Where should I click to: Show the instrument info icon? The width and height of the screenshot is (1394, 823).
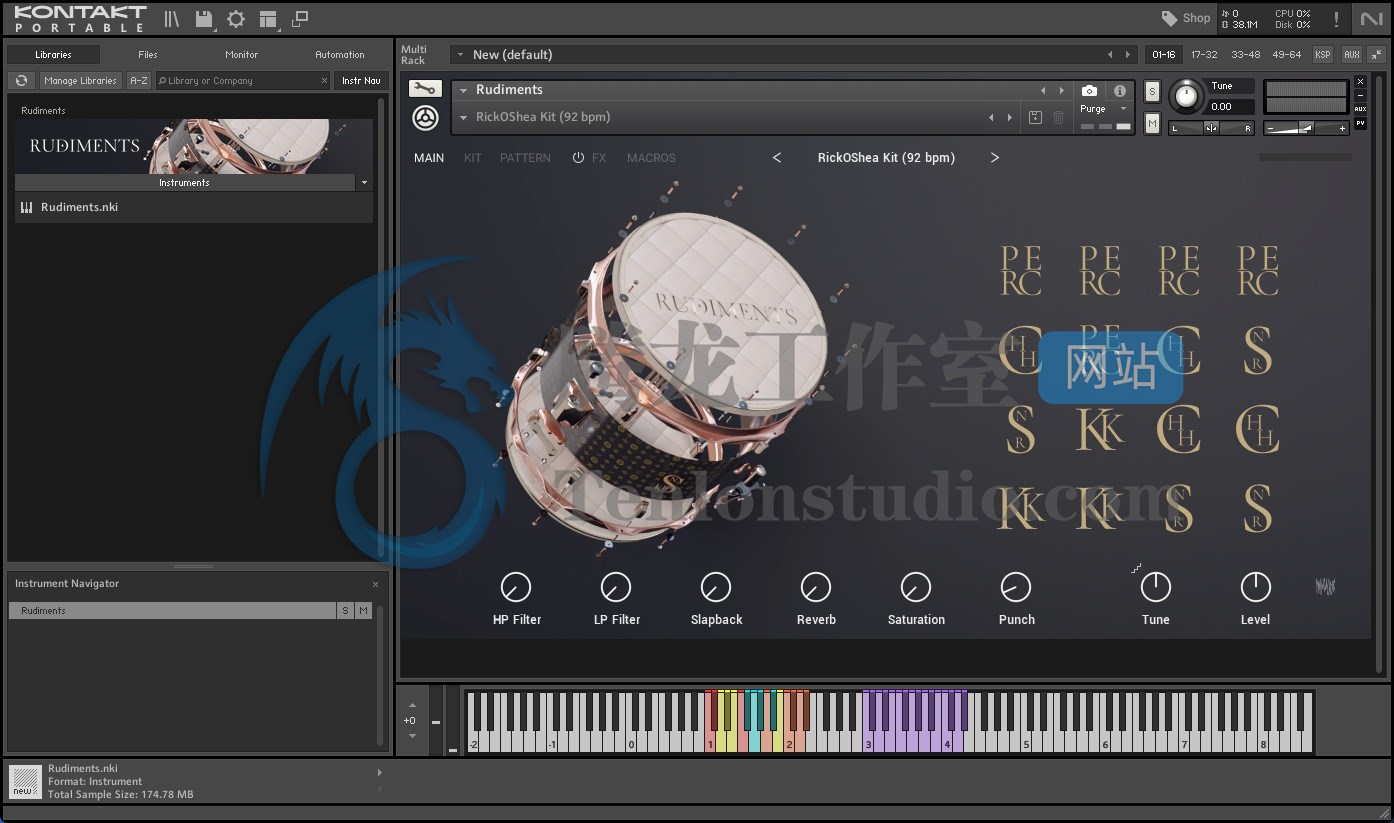pyautogui.click(x=1120, y=90)
